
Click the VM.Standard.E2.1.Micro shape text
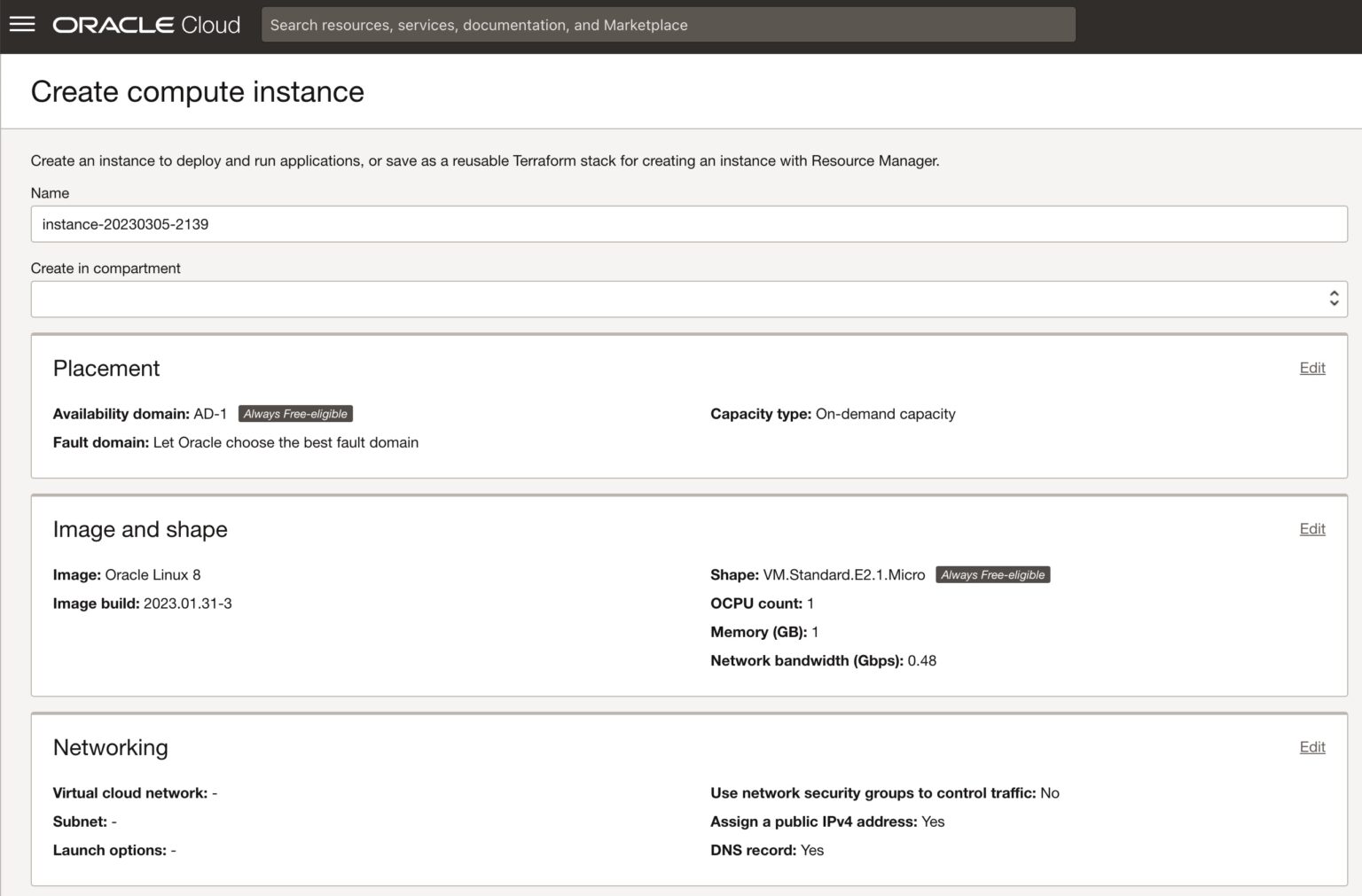click(844, 574)
